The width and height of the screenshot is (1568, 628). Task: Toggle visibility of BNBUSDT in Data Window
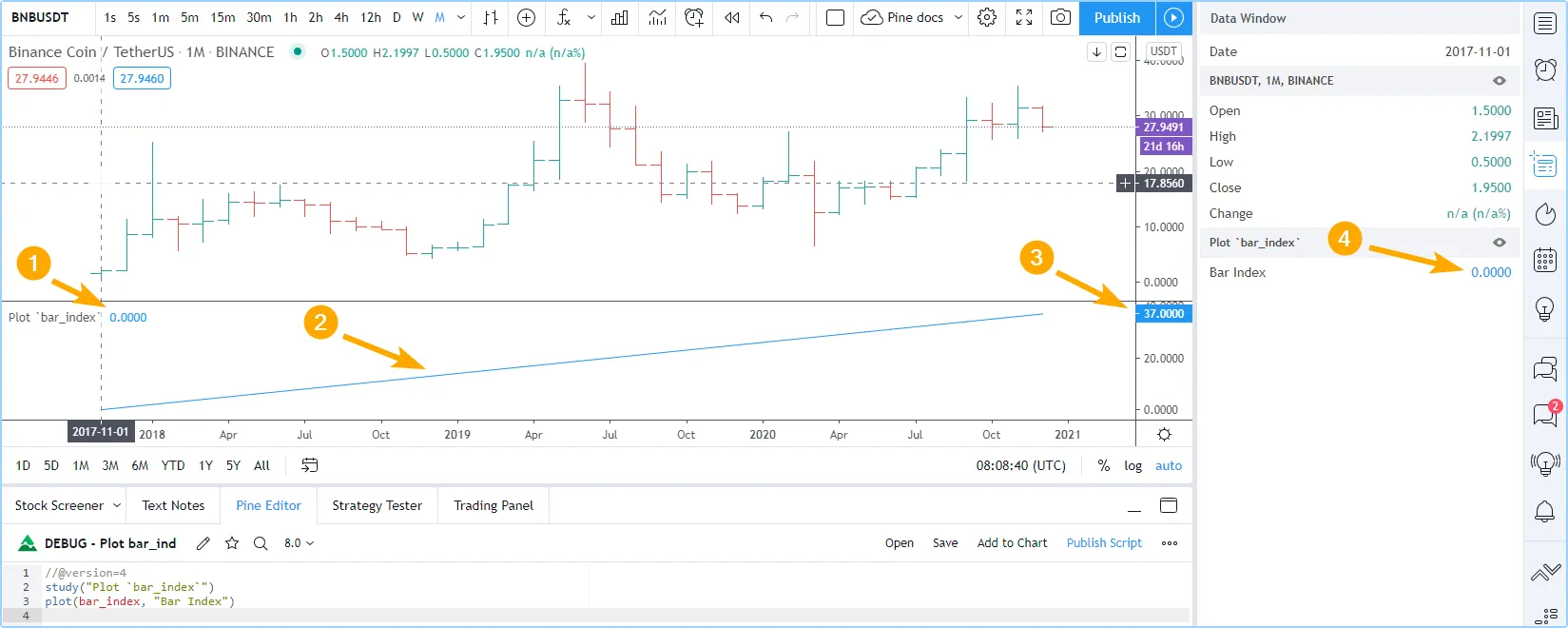tap(1499, 81)
